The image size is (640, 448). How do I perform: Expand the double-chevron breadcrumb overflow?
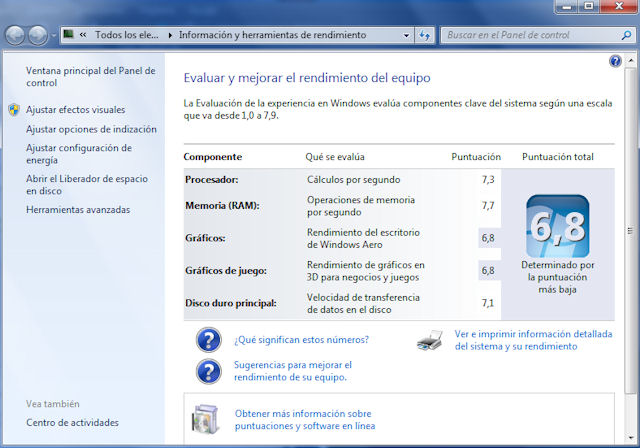pyautogui.click(x=83, y=35)
